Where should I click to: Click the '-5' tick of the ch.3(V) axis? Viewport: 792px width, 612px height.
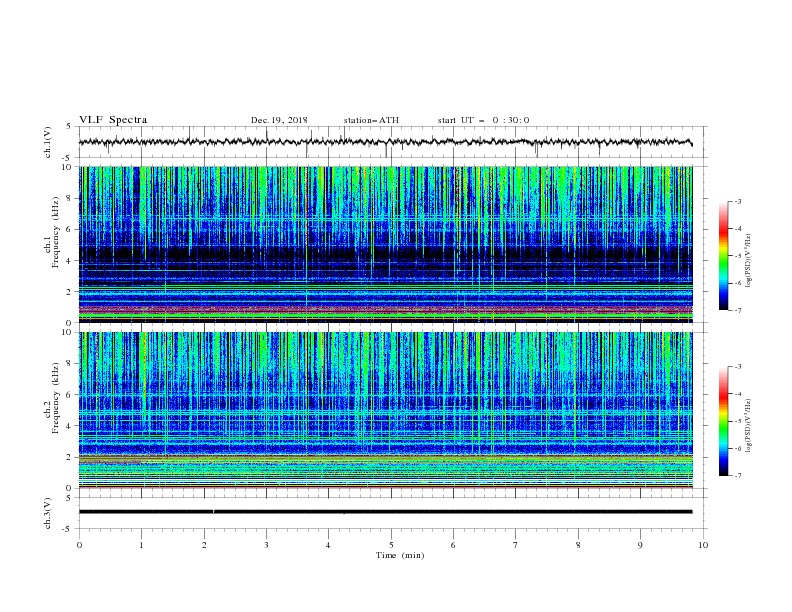pyautogui.click(x=68, y=529)
